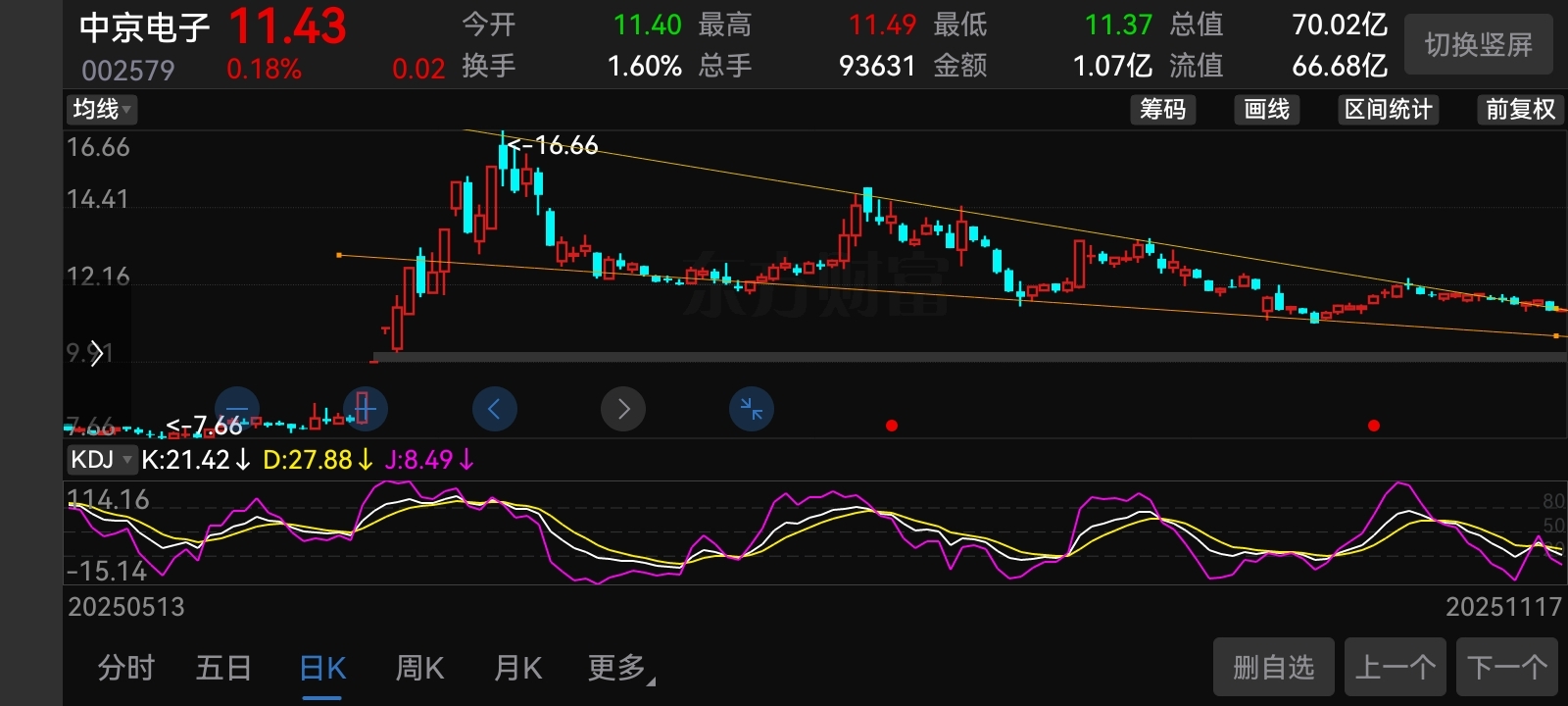The image size is (1568, 706).
Task: Click the 流值 value 66.68亿
Action: click(x=1340, y=67)
